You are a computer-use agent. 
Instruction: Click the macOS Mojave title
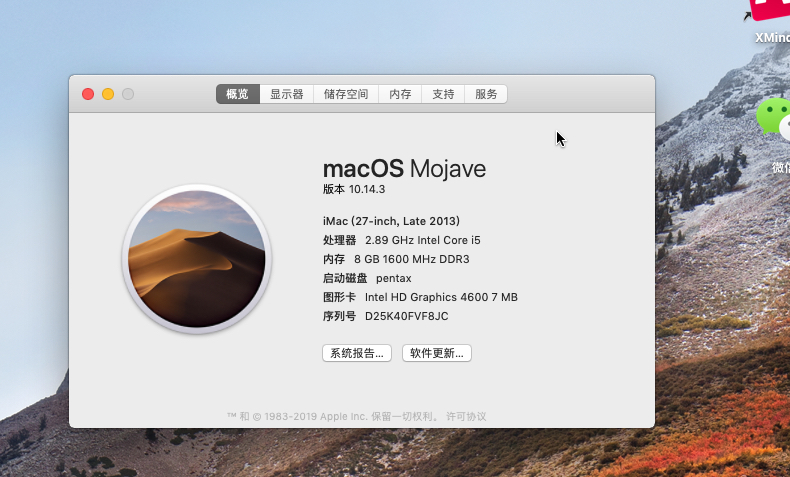point(404,169)
